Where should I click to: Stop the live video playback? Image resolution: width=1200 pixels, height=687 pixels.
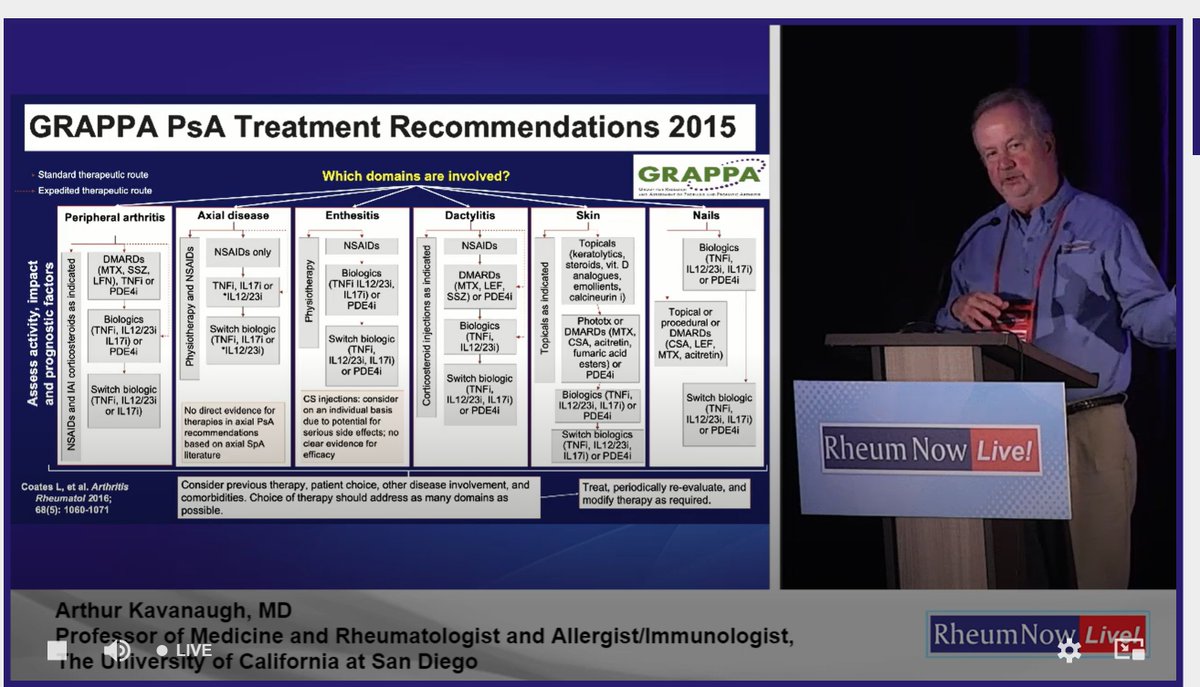[58, 651]
